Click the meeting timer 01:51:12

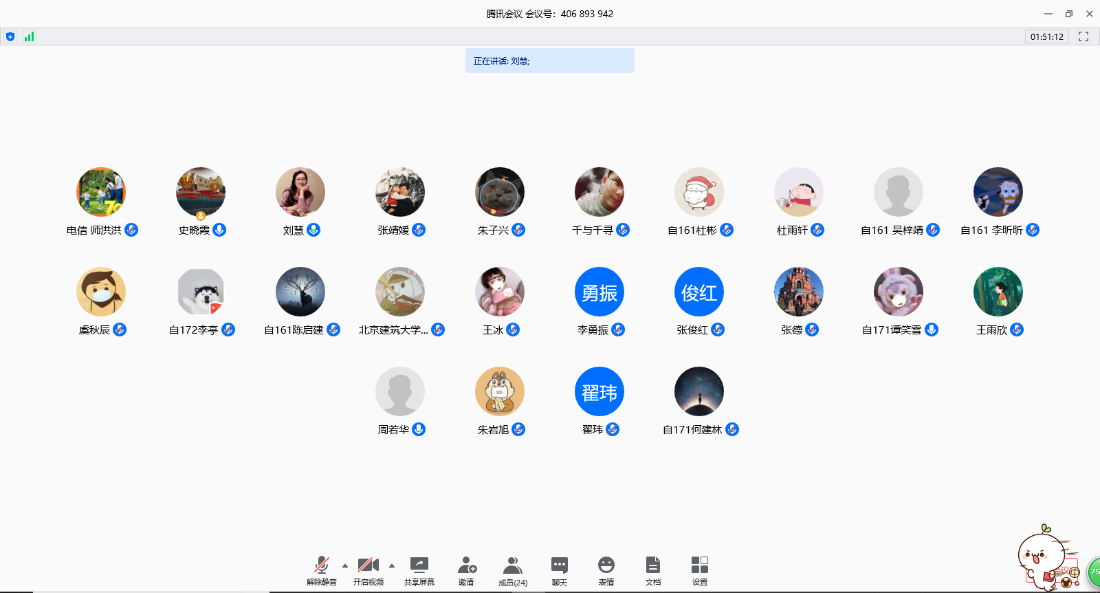coord(1046,36)
